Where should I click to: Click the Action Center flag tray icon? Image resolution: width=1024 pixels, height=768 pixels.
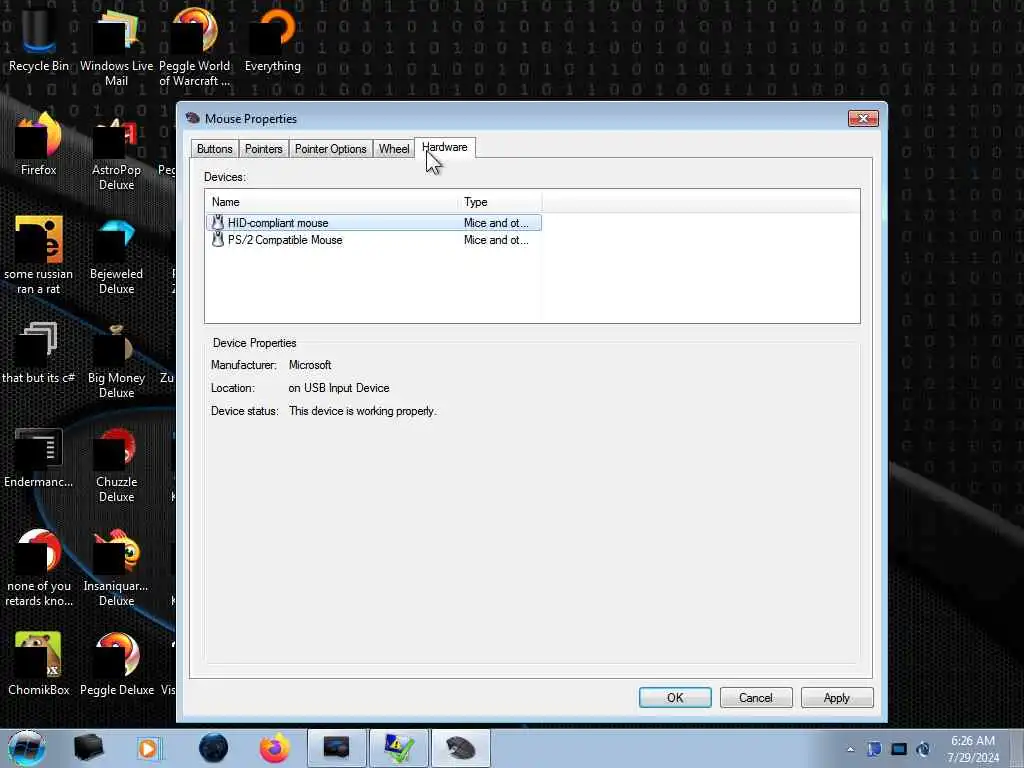[874, 749]
